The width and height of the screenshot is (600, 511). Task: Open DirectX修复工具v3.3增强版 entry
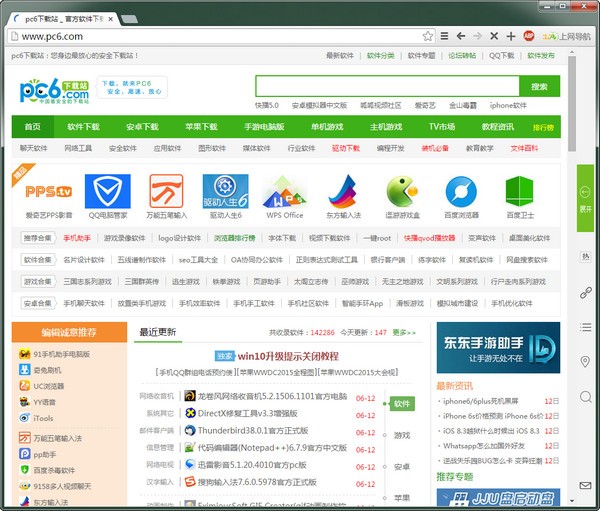pos(248,413)
